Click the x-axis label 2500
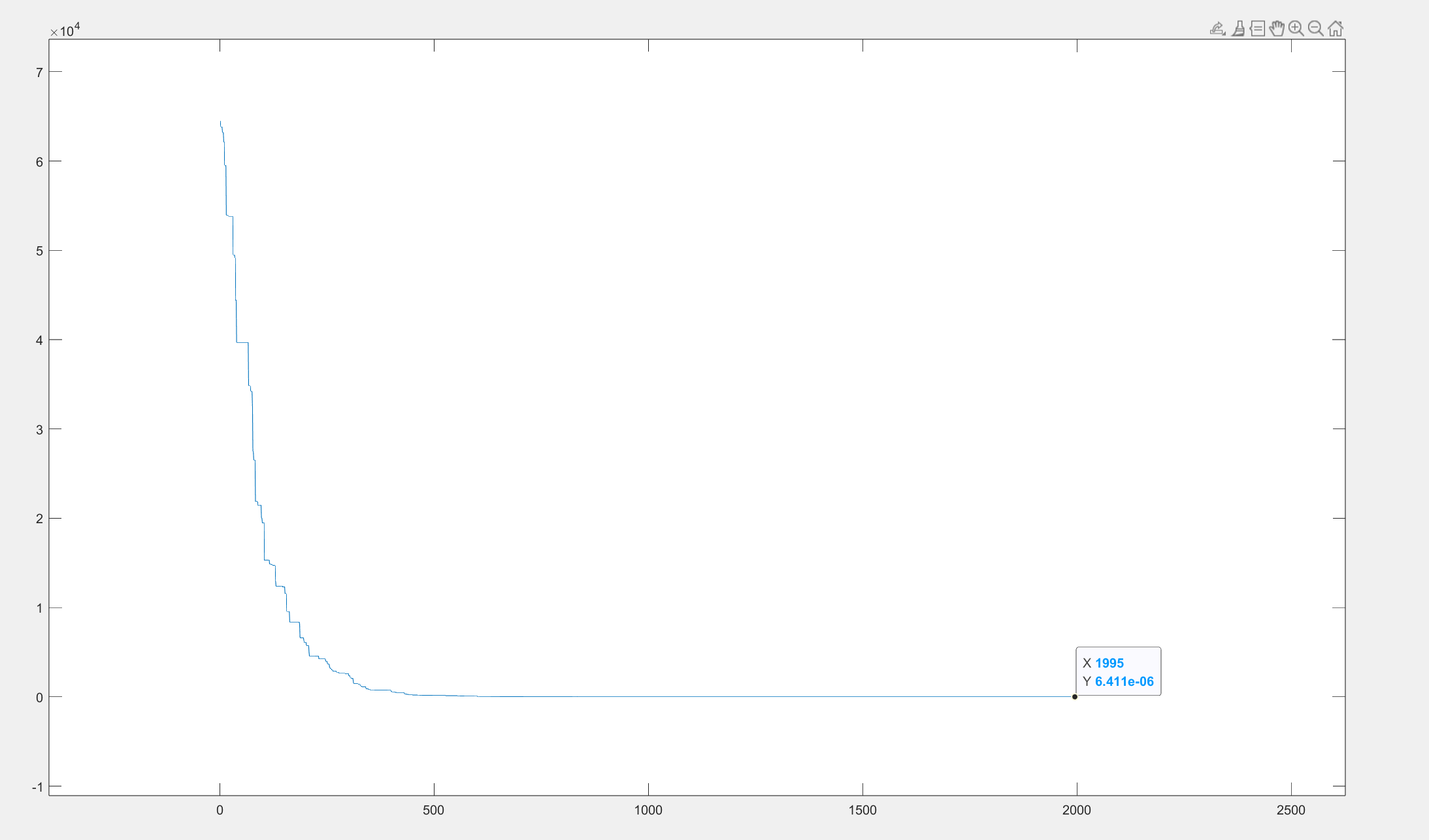This screenshot has width=1429, height=840. (x=1291, y=810)
